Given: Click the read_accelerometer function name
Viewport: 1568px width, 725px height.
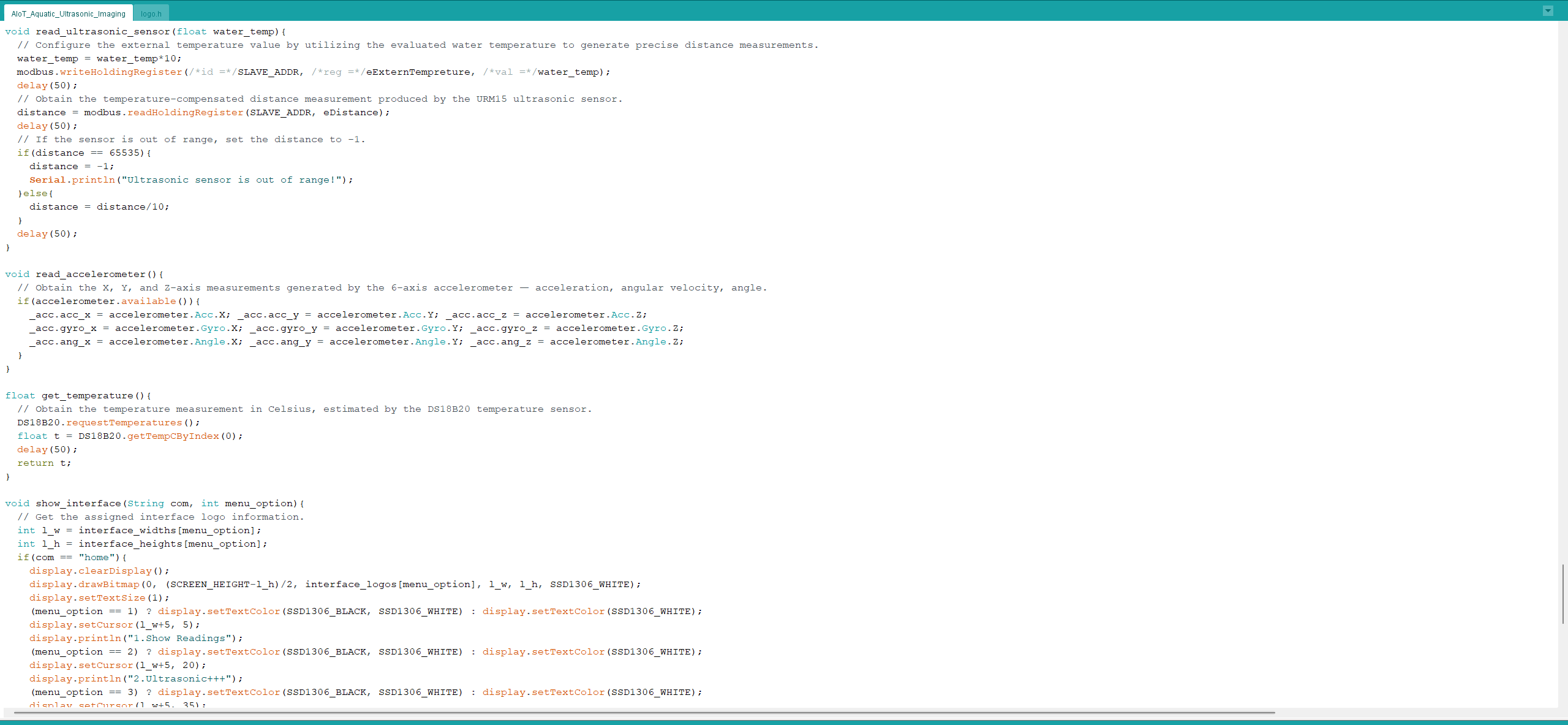Looking at the screenshot, I should 90,274.
